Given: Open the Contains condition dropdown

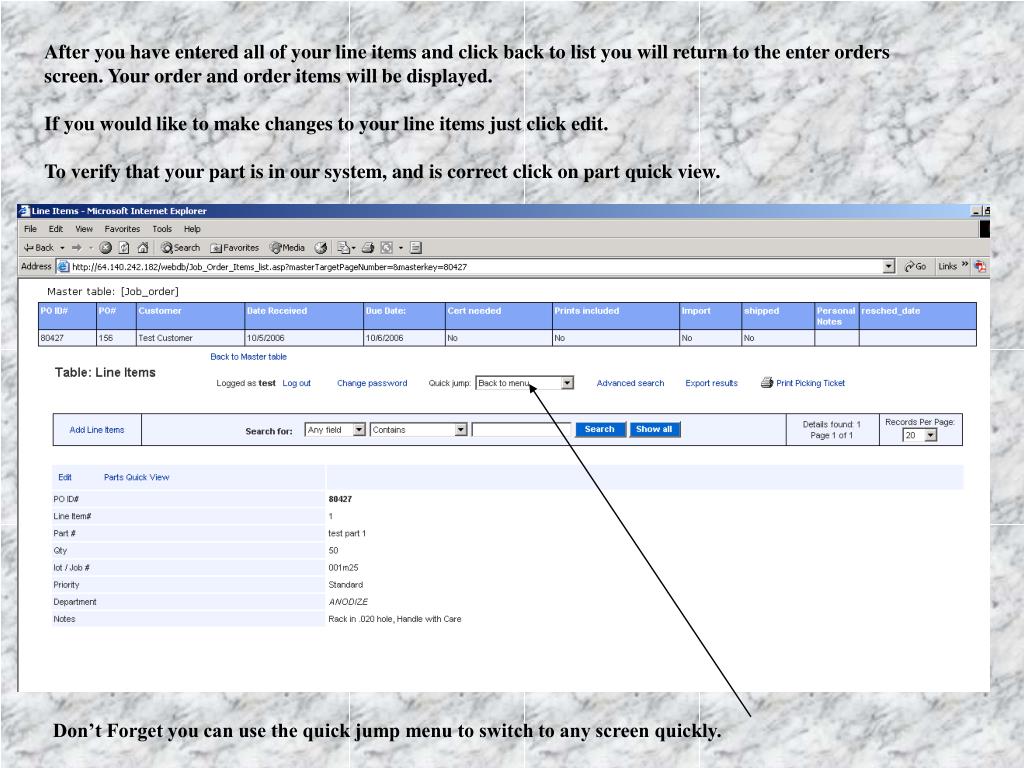Looking at the screenshot, I should pos(419,430).
